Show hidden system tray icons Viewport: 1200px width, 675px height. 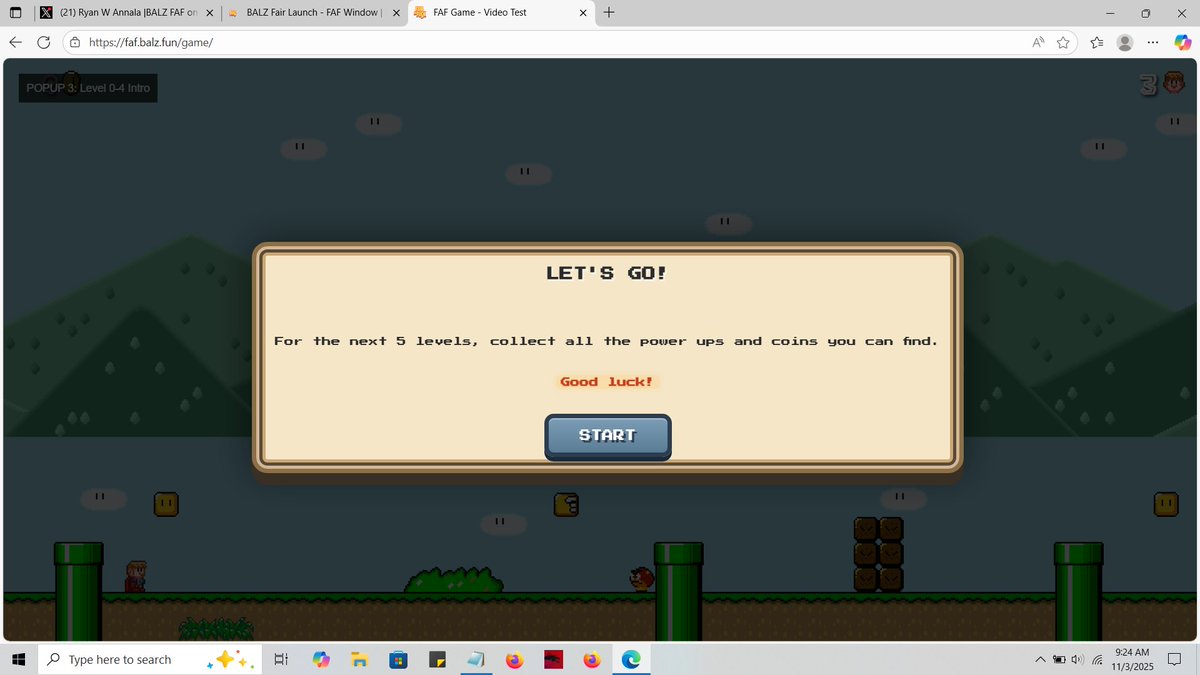1041,659
